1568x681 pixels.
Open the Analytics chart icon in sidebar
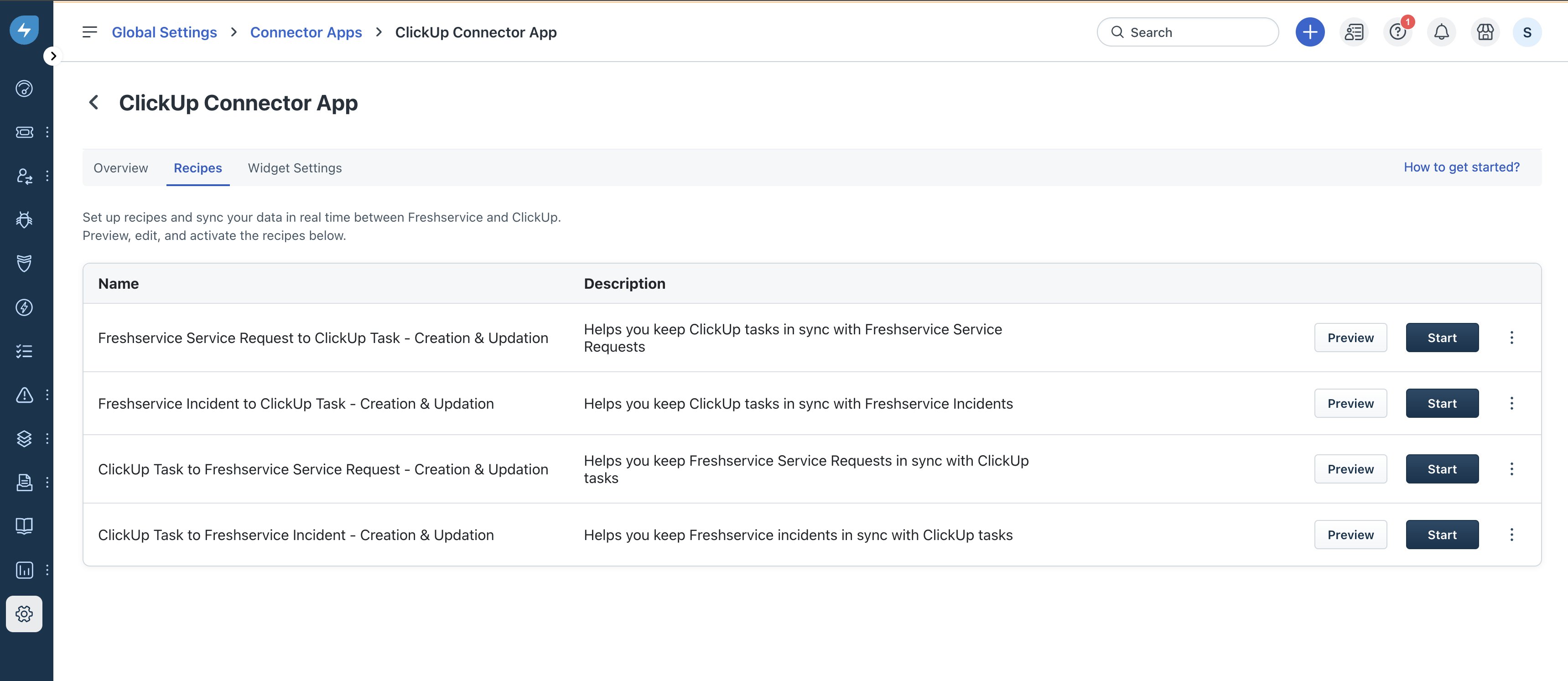coord(24,570)
